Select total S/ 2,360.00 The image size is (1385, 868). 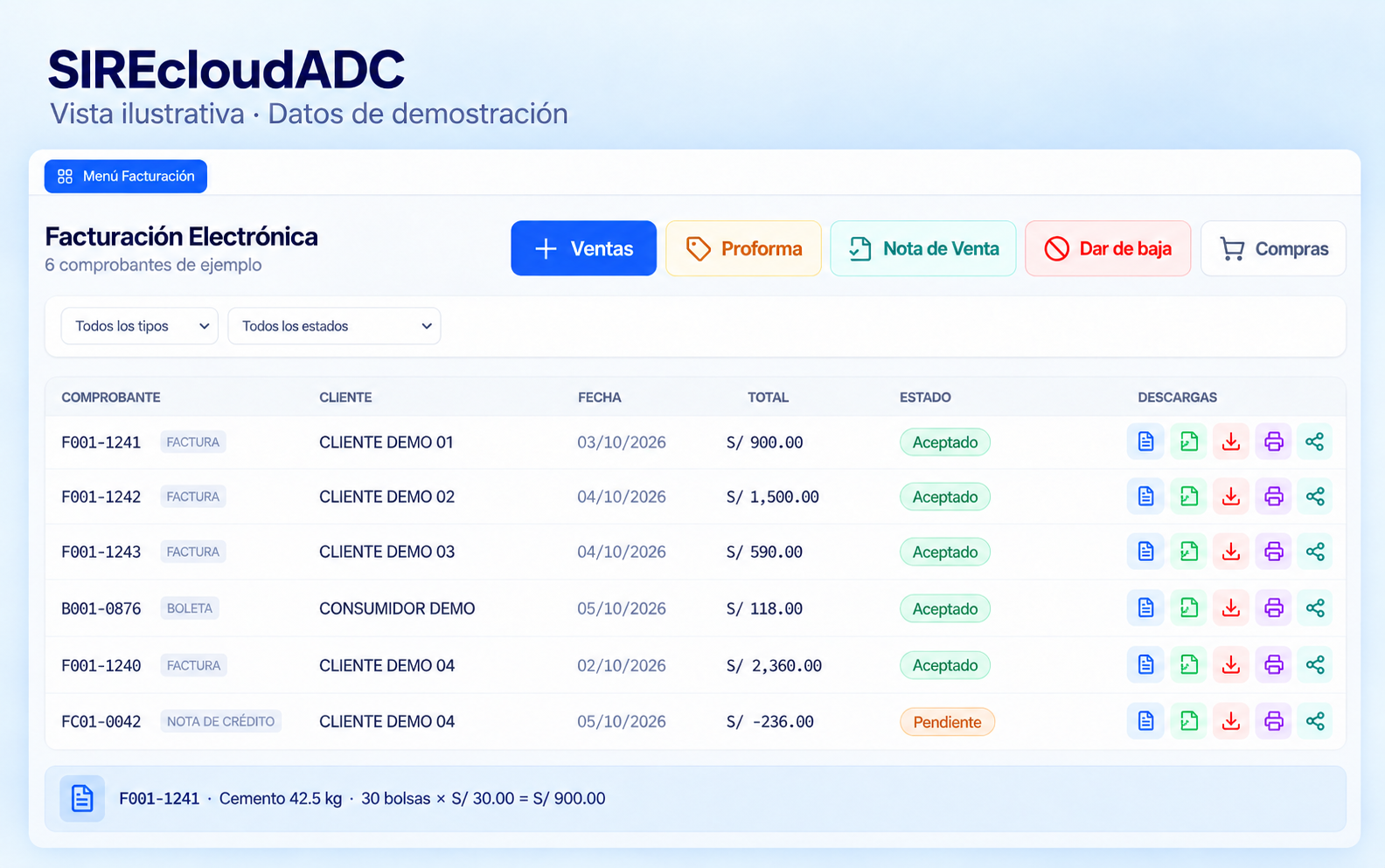click(774, 665)
